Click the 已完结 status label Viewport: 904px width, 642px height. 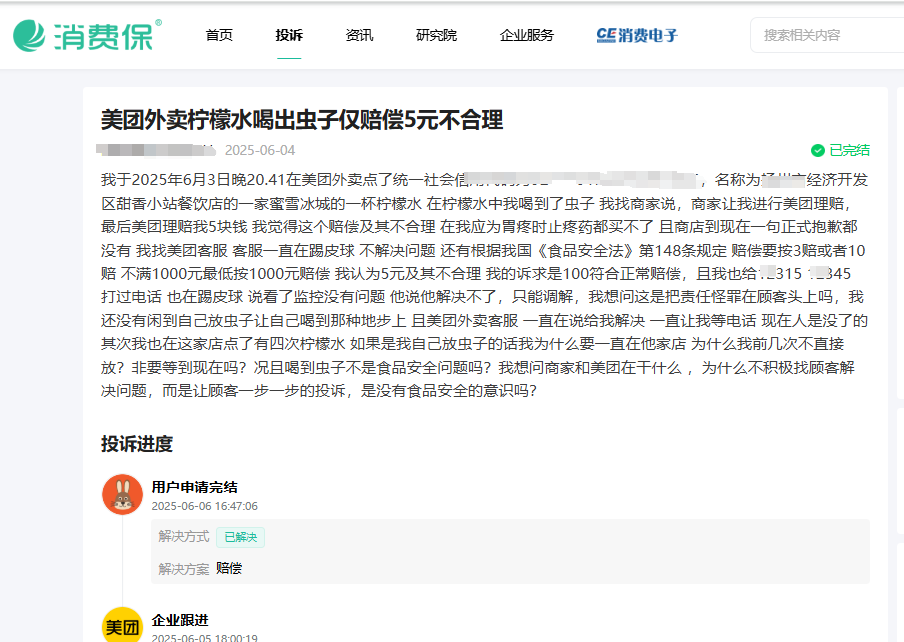[x=849, y=150]
